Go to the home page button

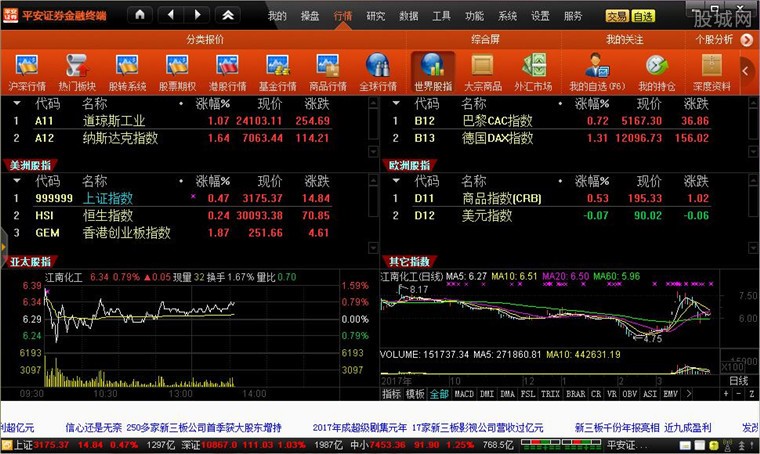[x=140, y=15]
